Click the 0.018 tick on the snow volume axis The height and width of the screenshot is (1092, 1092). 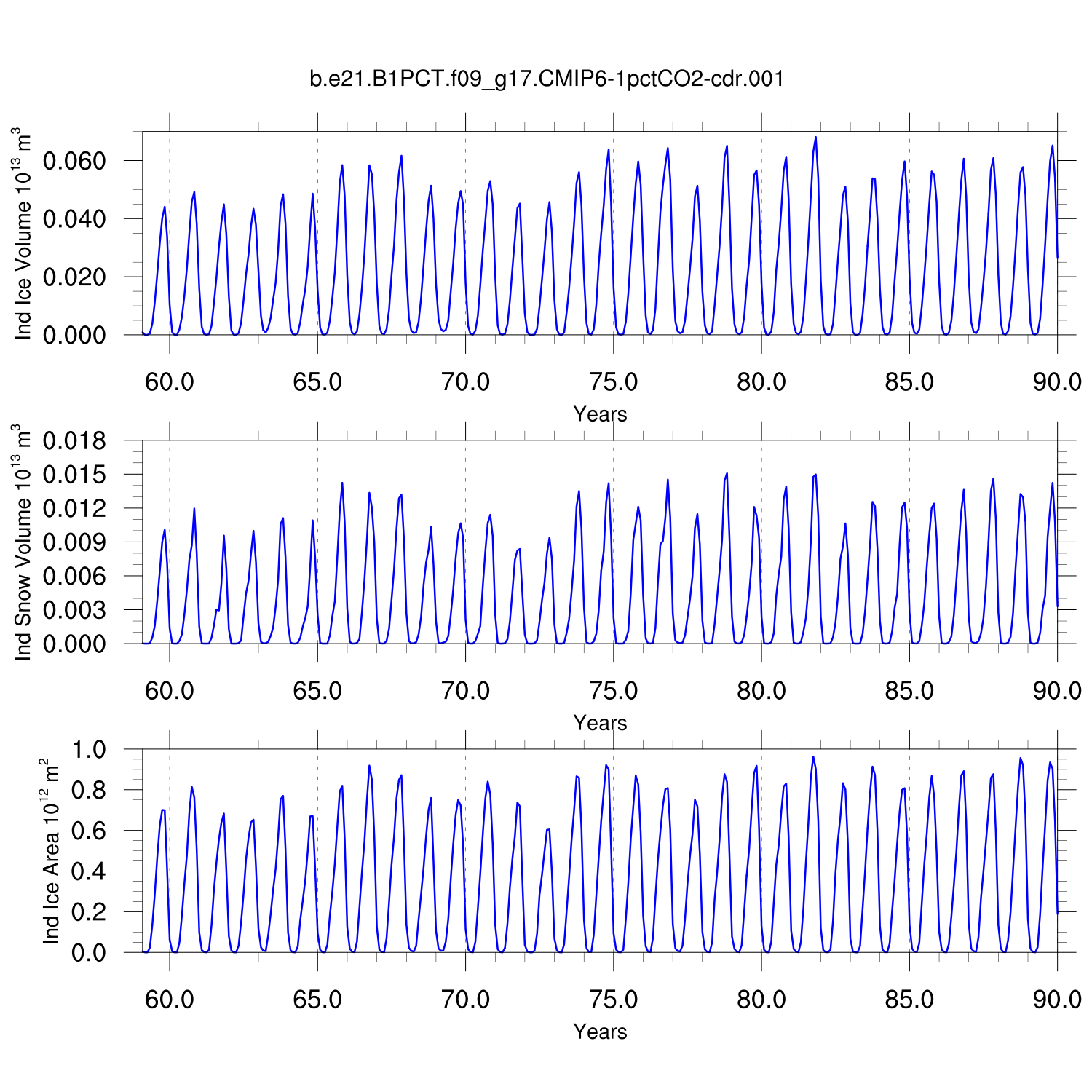[x=74, y=441]
